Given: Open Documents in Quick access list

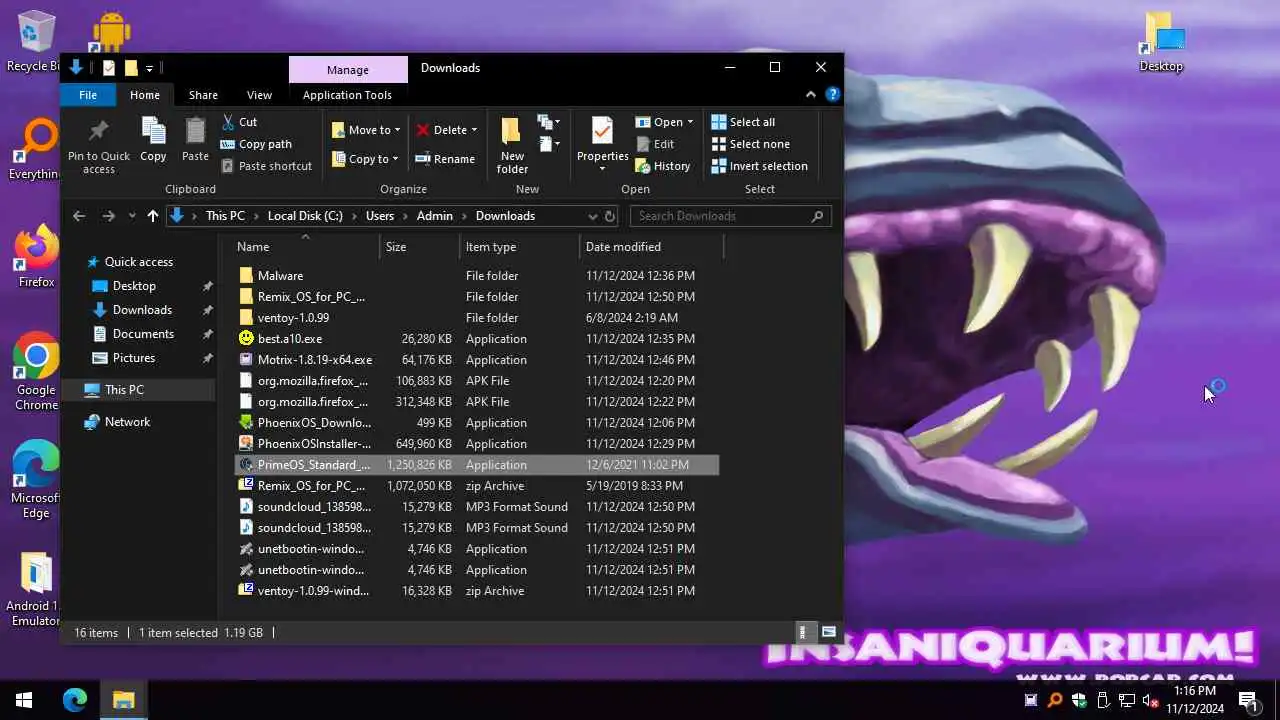Looking at the screenshot, I should [143, 334].
